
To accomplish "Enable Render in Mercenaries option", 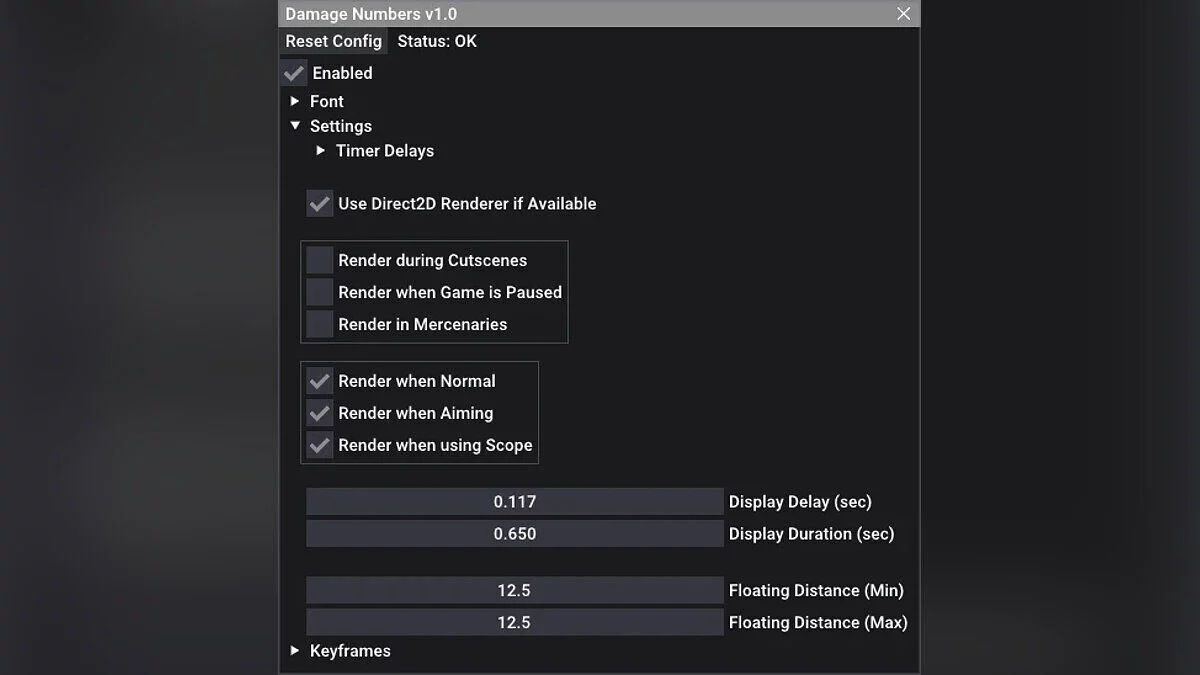I will [320, 324].
